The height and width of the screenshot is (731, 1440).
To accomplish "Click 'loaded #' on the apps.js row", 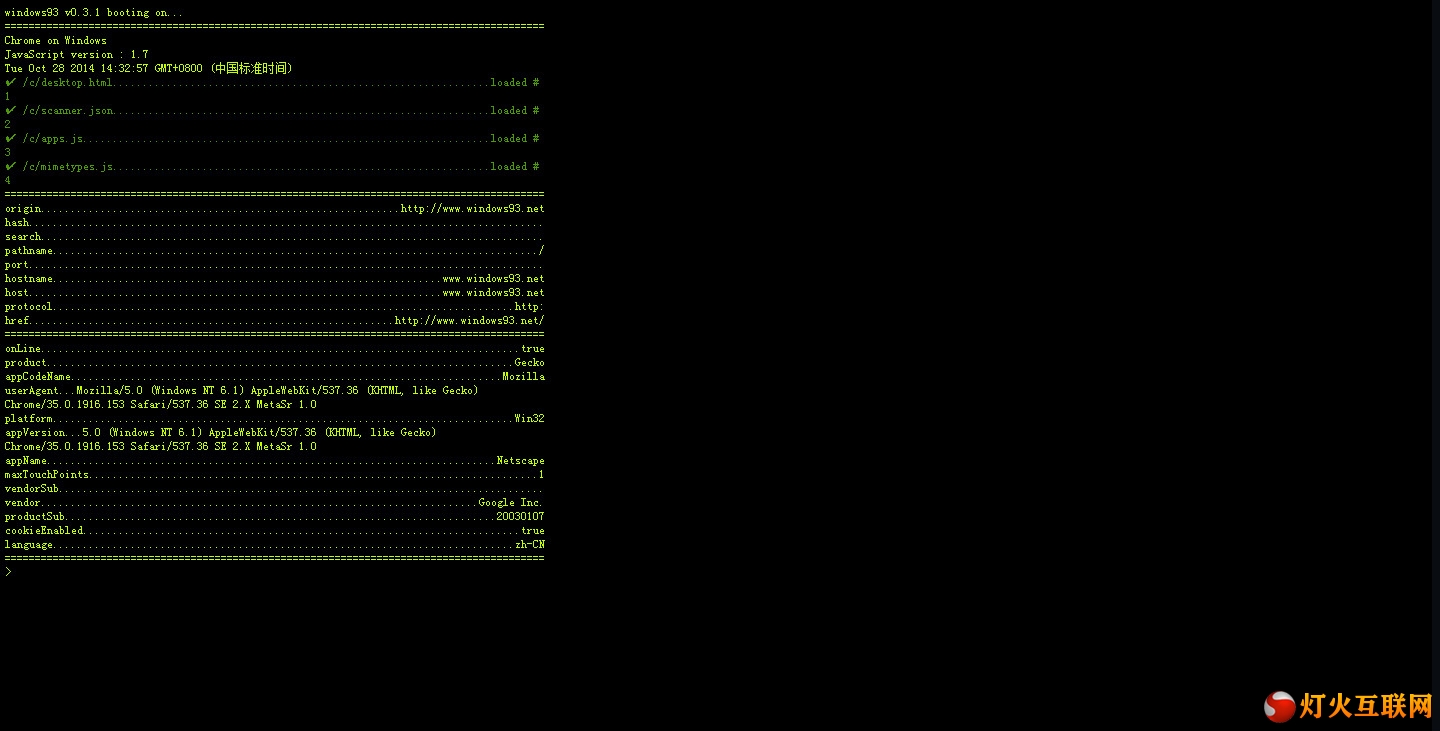I will (515, 139).
